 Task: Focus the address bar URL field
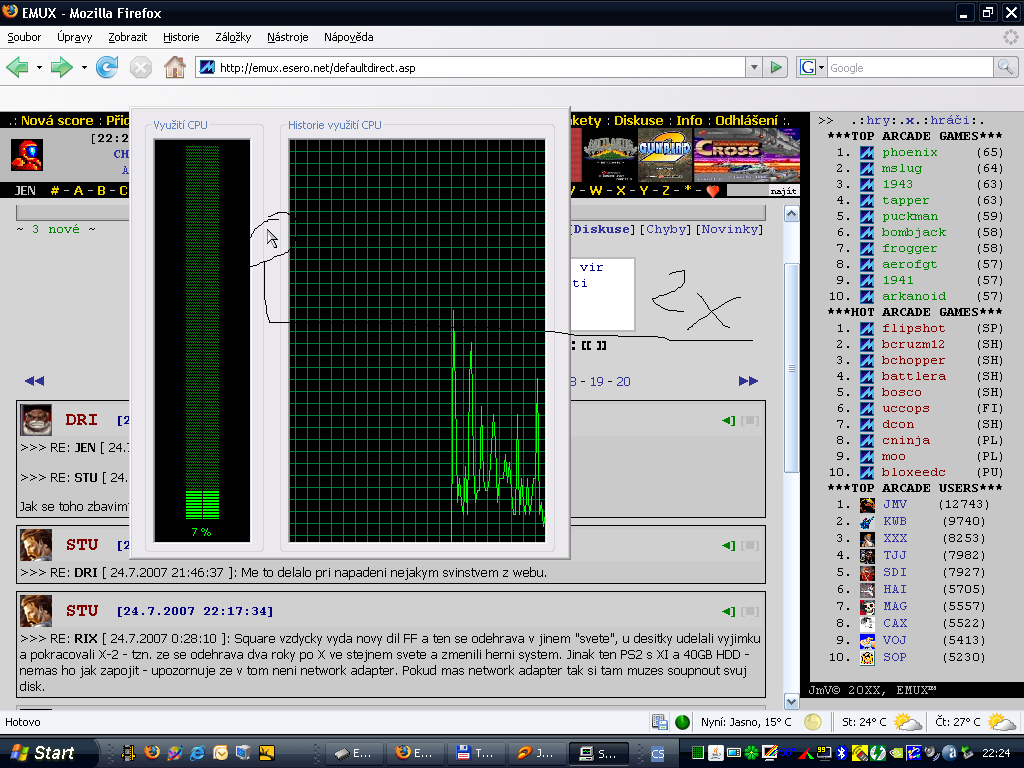tap(470, 67)
